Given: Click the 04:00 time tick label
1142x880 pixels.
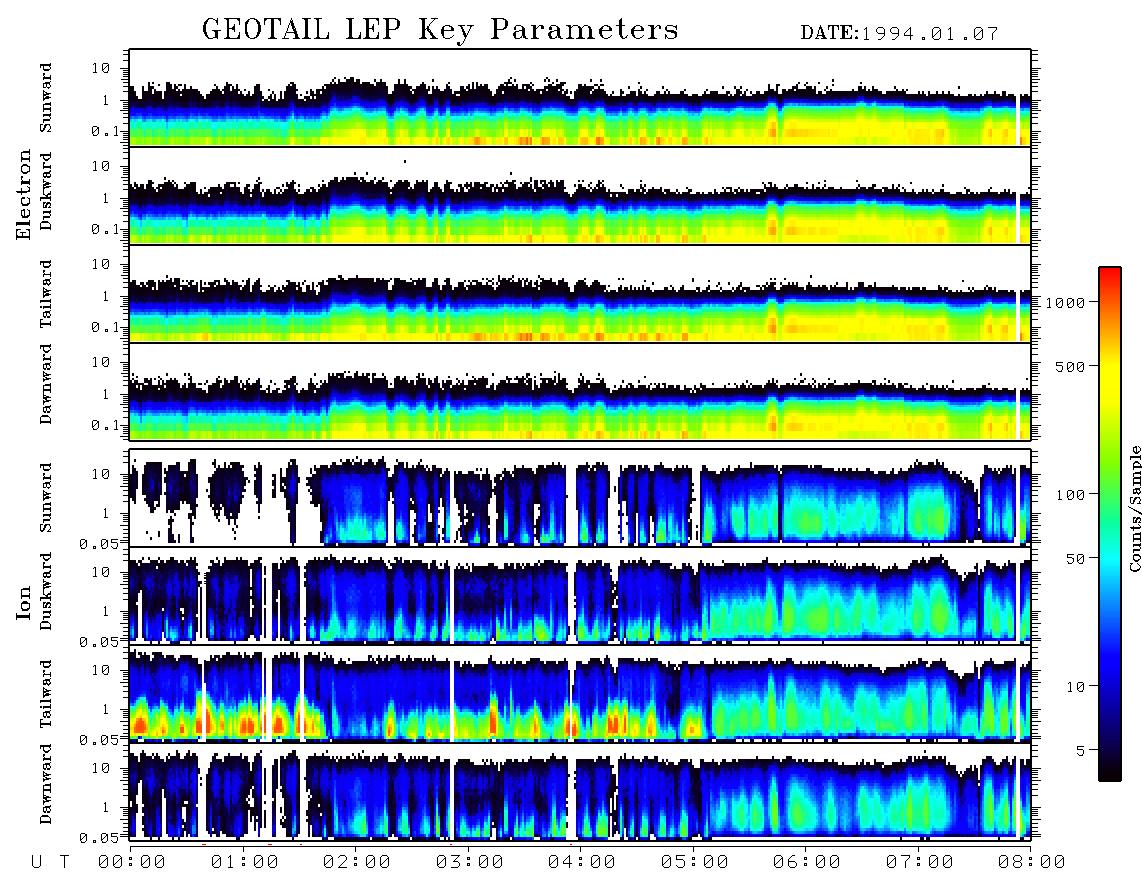Looking at the screenshot, I should tap(582, 863).
